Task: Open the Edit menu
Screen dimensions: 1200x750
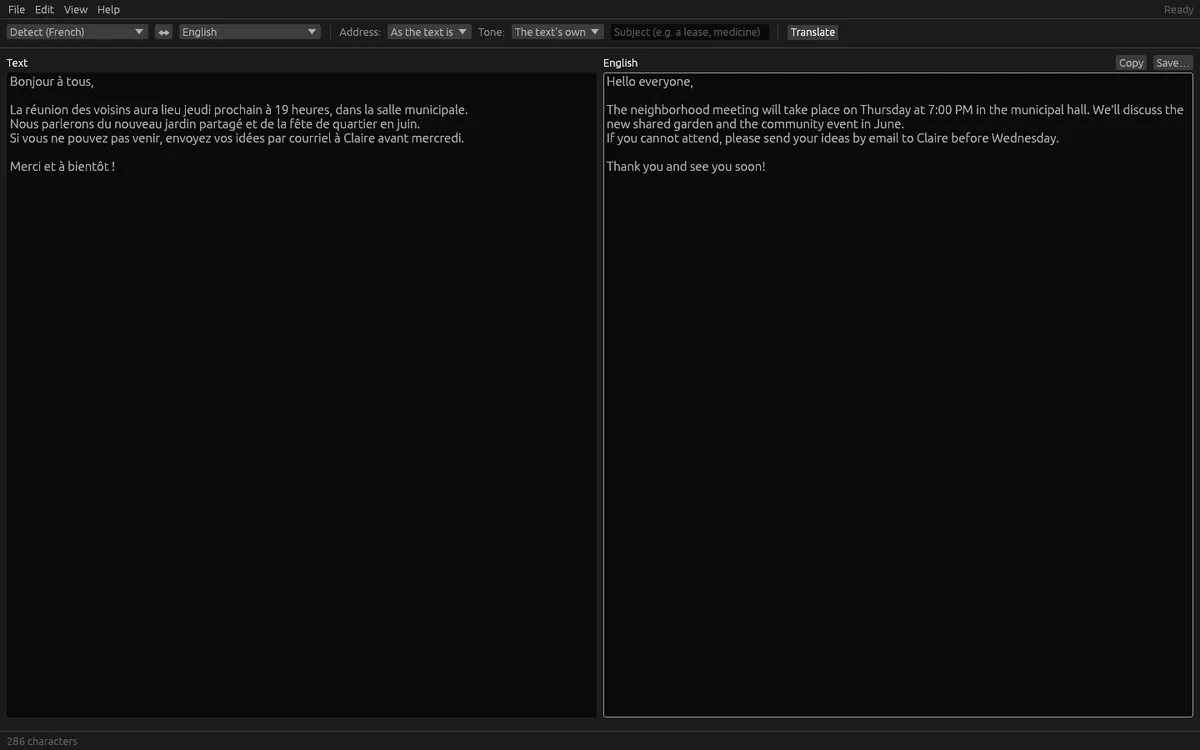Action: (x=45, y=10)
